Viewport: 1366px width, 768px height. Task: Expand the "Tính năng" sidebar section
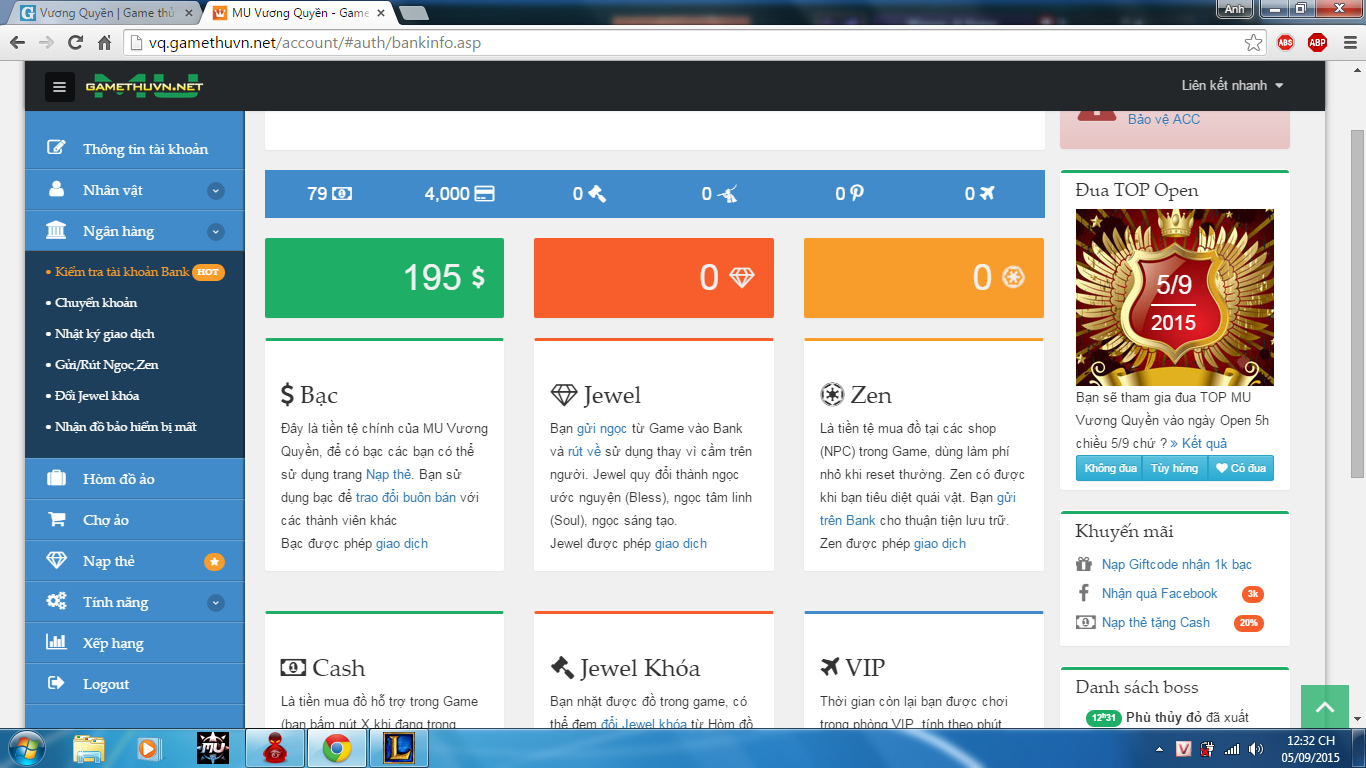[215, 603]
